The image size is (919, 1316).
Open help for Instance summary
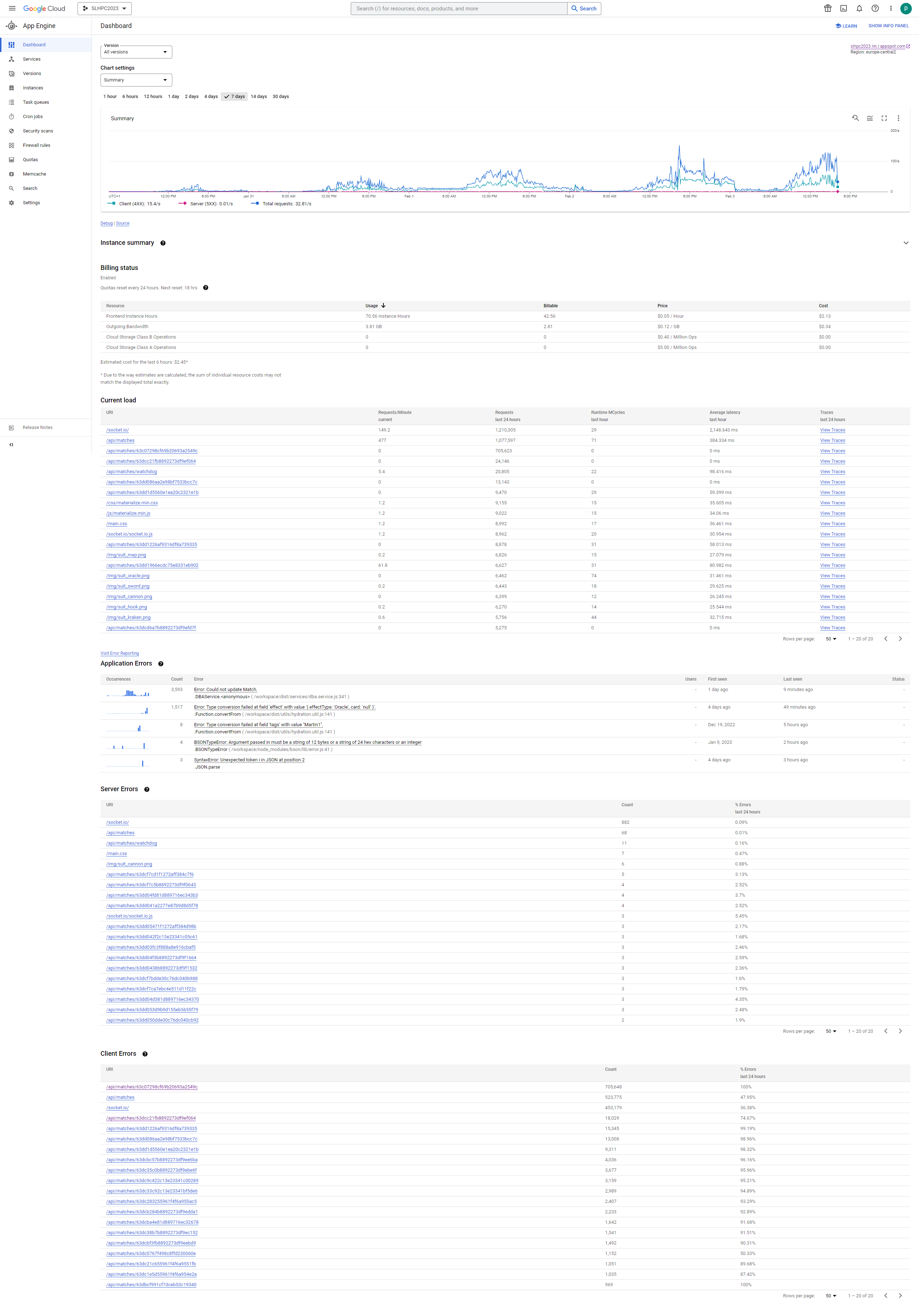[x=163, y=243]
